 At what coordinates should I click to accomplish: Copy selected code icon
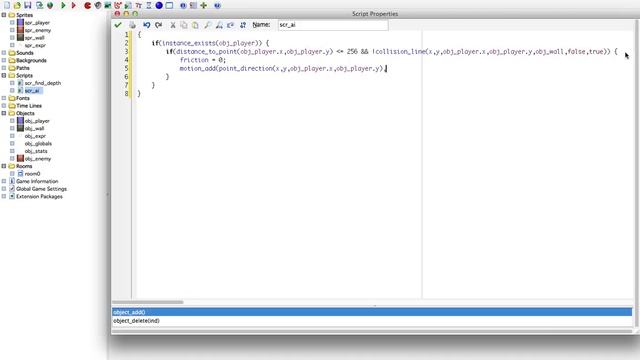tap(184, 25)
